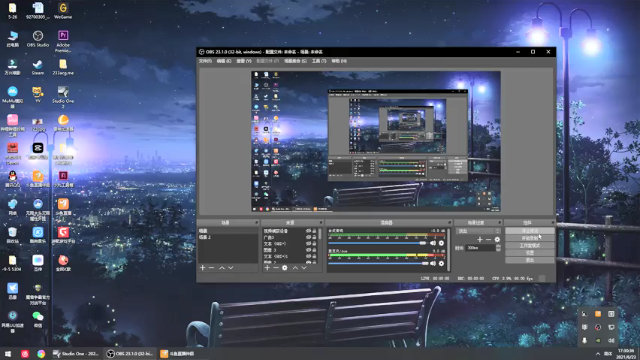Open settings gear for the mic/aux audio channel

pyautogui.click(x=441, y=263)
